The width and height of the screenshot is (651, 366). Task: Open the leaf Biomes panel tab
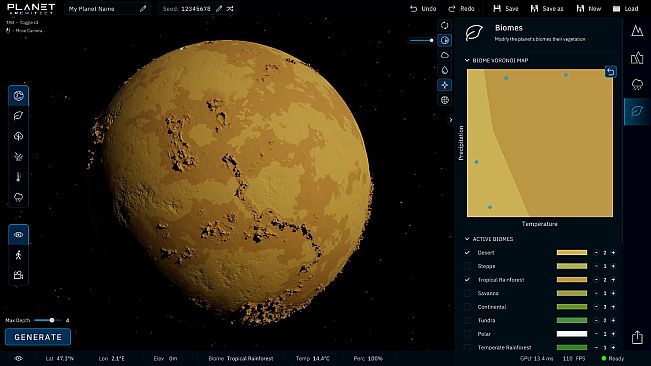(637, 111)
